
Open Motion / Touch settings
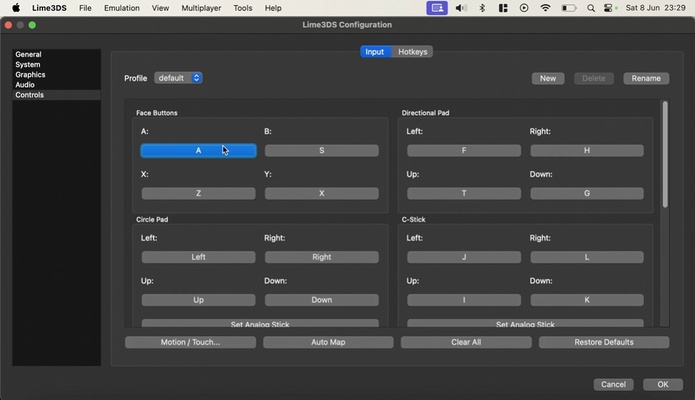click(191, 342)
